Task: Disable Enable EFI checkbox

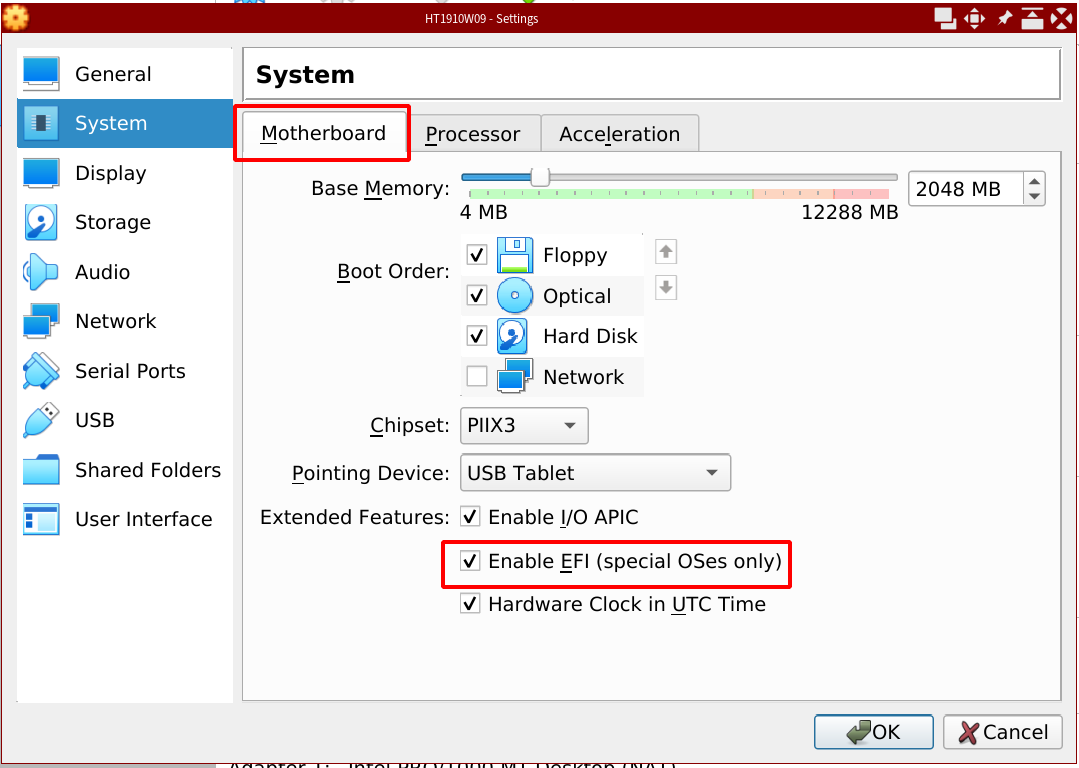Action: point(470,561)
